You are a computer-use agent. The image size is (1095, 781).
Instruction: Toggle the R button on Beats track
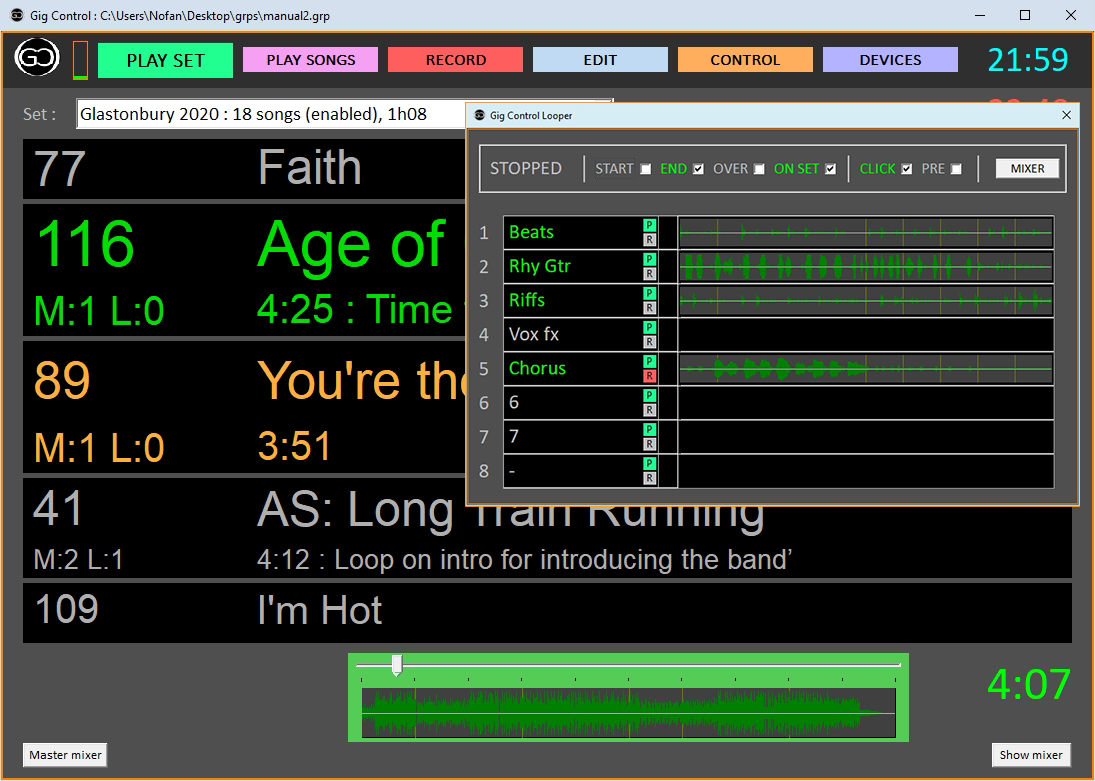tap(649, 240)
